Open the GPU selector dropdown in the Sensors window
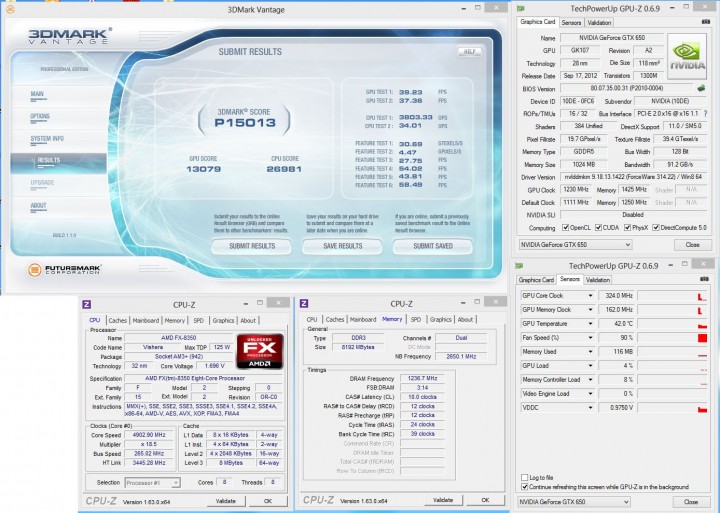The height and width of the screenshot is (513, 720). [x=574, y=502]
